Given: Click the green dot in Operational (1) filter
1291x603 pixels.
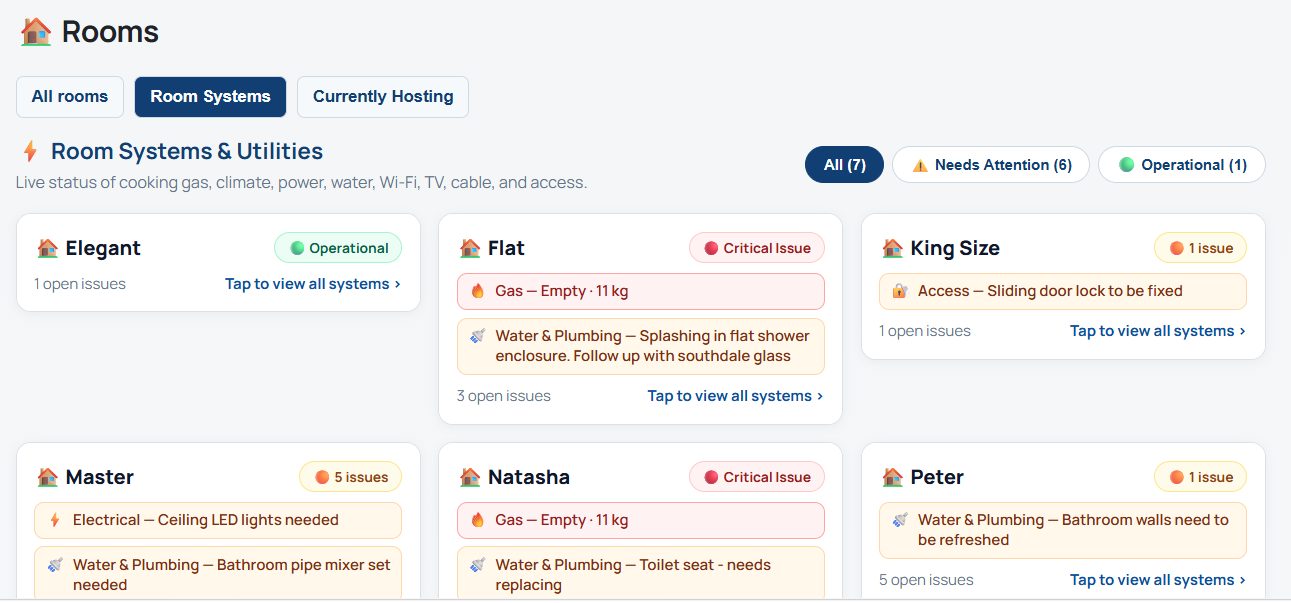Looking at the screenshot, I should (x=1126, y=165).
